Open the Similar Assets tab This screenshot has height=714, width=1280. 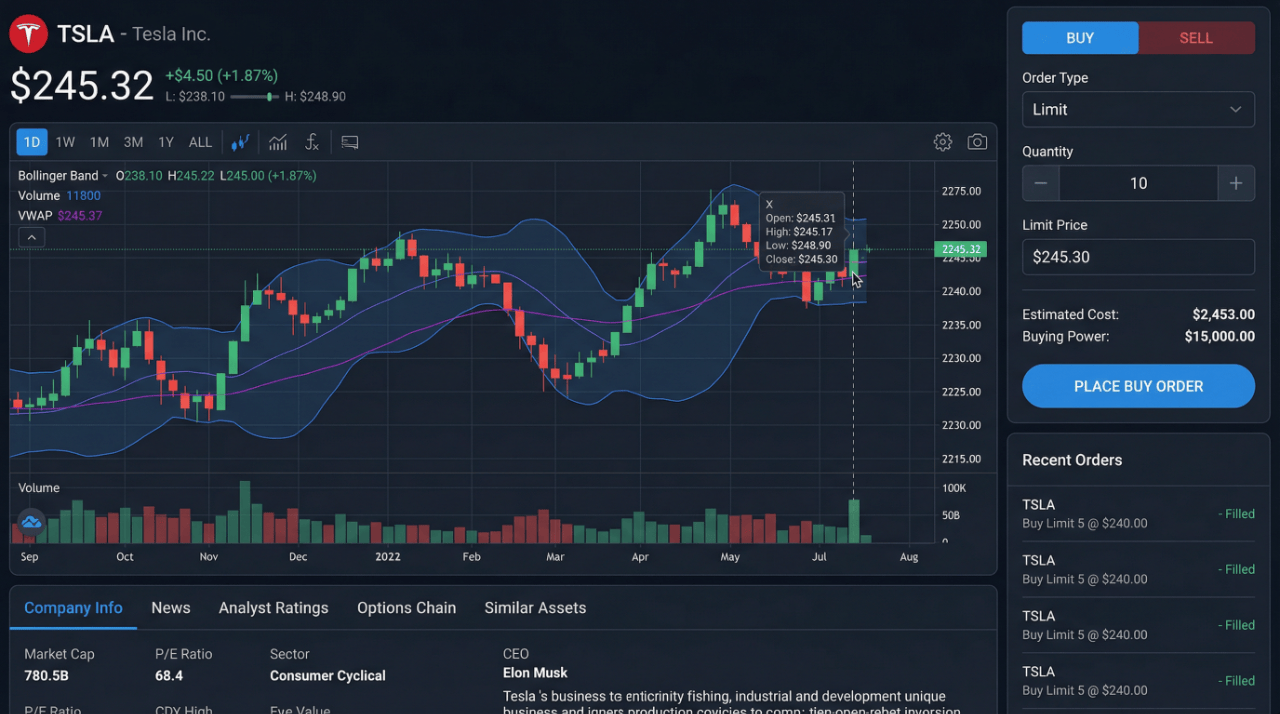[535, 608]
